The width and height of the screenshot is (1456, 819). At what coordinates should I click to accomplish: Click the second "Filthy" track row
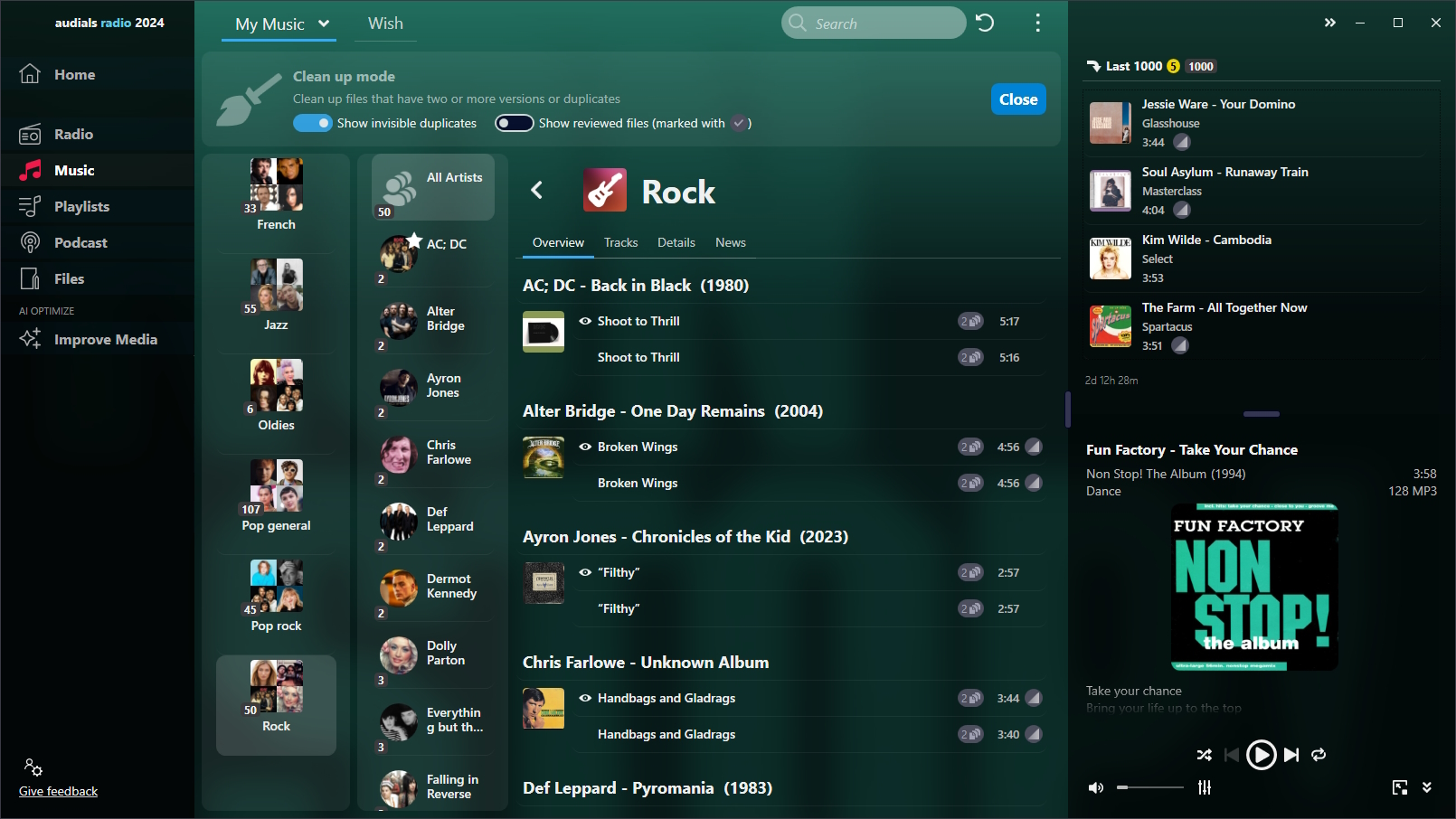pos(809,608)
